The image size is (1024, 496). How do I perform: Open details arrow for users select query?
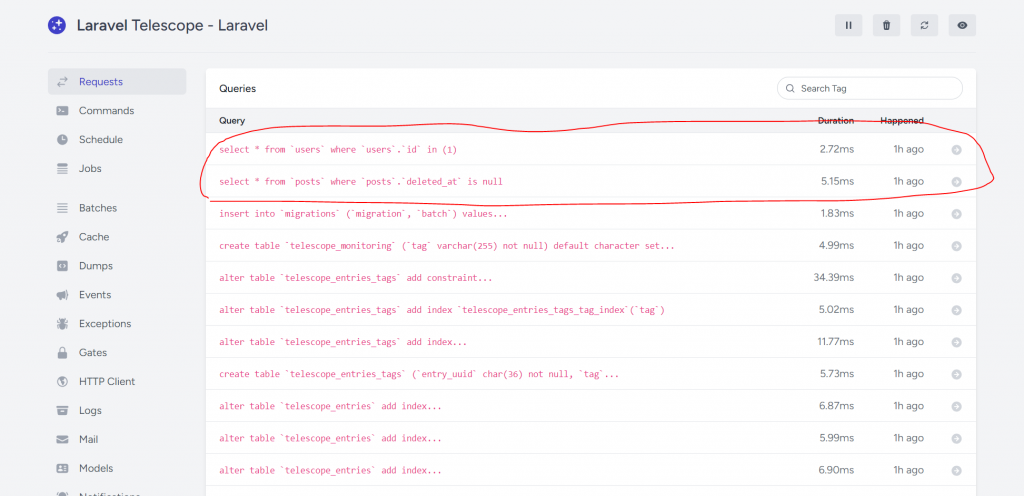tap(956, 150)
